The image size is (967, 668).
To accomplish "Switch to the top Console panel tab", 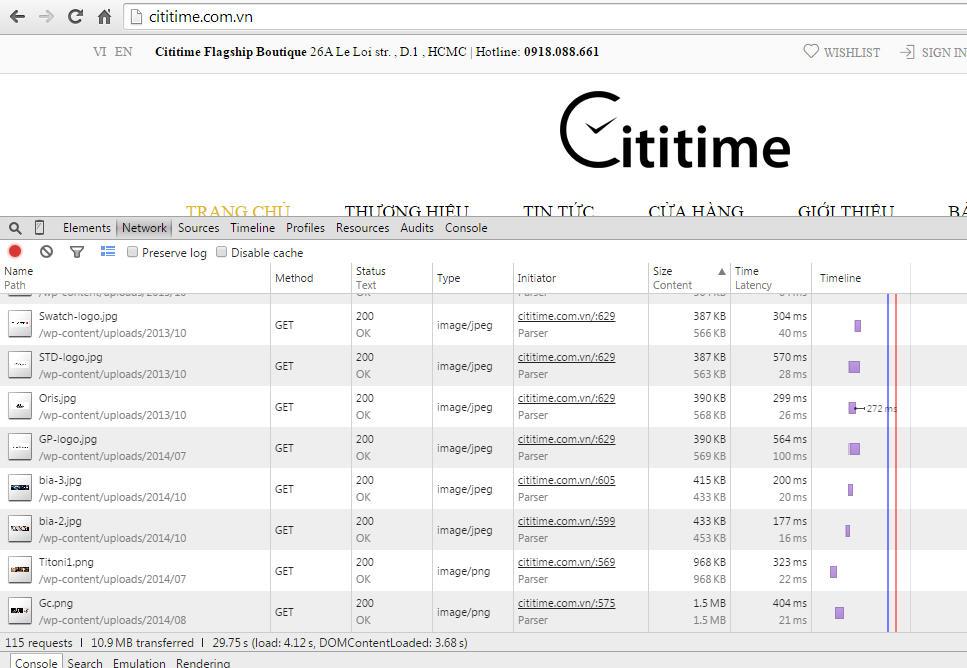I will click(x=466, y=228).
